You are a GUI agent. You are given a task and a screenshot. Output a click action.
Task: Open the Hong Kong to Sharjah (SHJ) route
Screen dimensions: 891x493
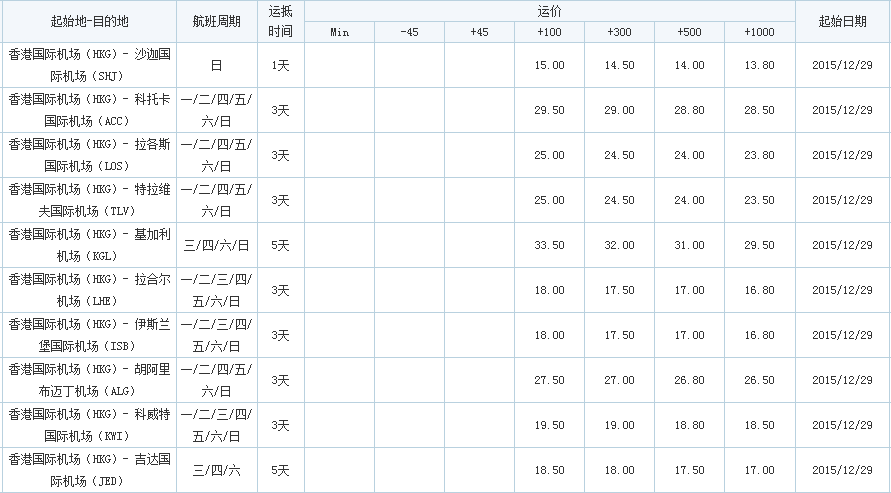tap(89, 65)
